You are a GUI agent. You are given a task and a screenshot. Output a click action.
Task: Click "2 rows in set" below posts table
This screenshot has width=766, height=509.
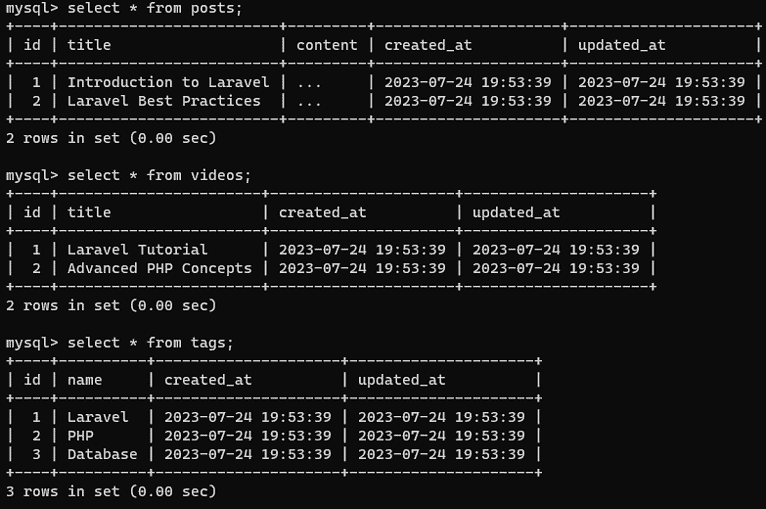click(111, 137)
